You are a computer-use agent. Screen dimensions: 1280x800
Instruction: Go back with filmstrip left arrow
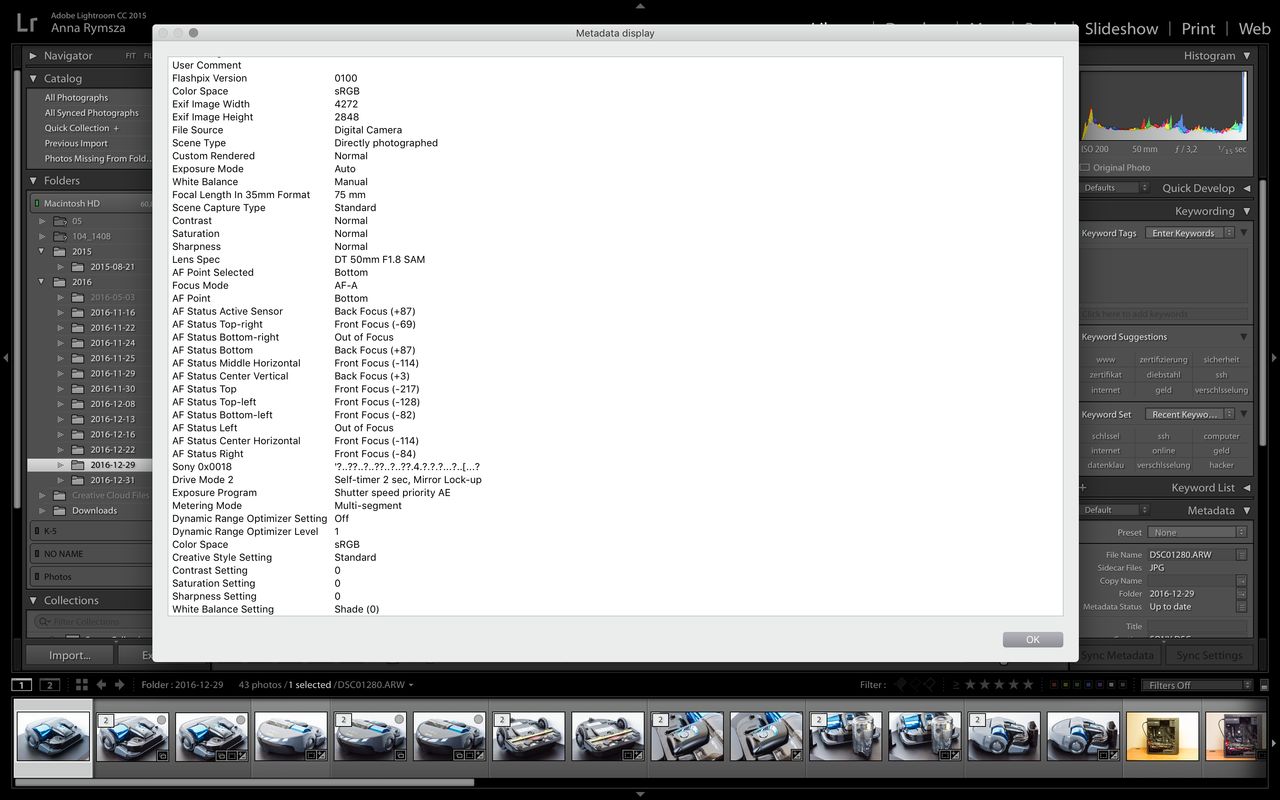pos(101,685)
